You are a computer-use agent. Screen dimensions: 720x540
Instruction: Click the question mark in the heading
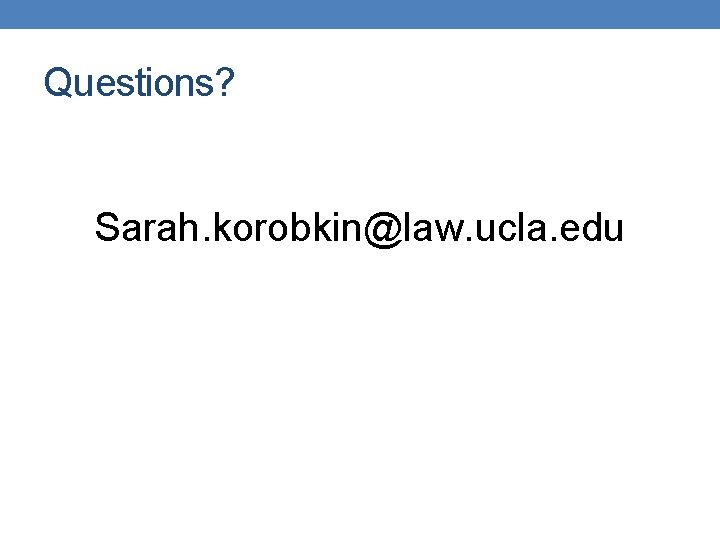(225, 83)
